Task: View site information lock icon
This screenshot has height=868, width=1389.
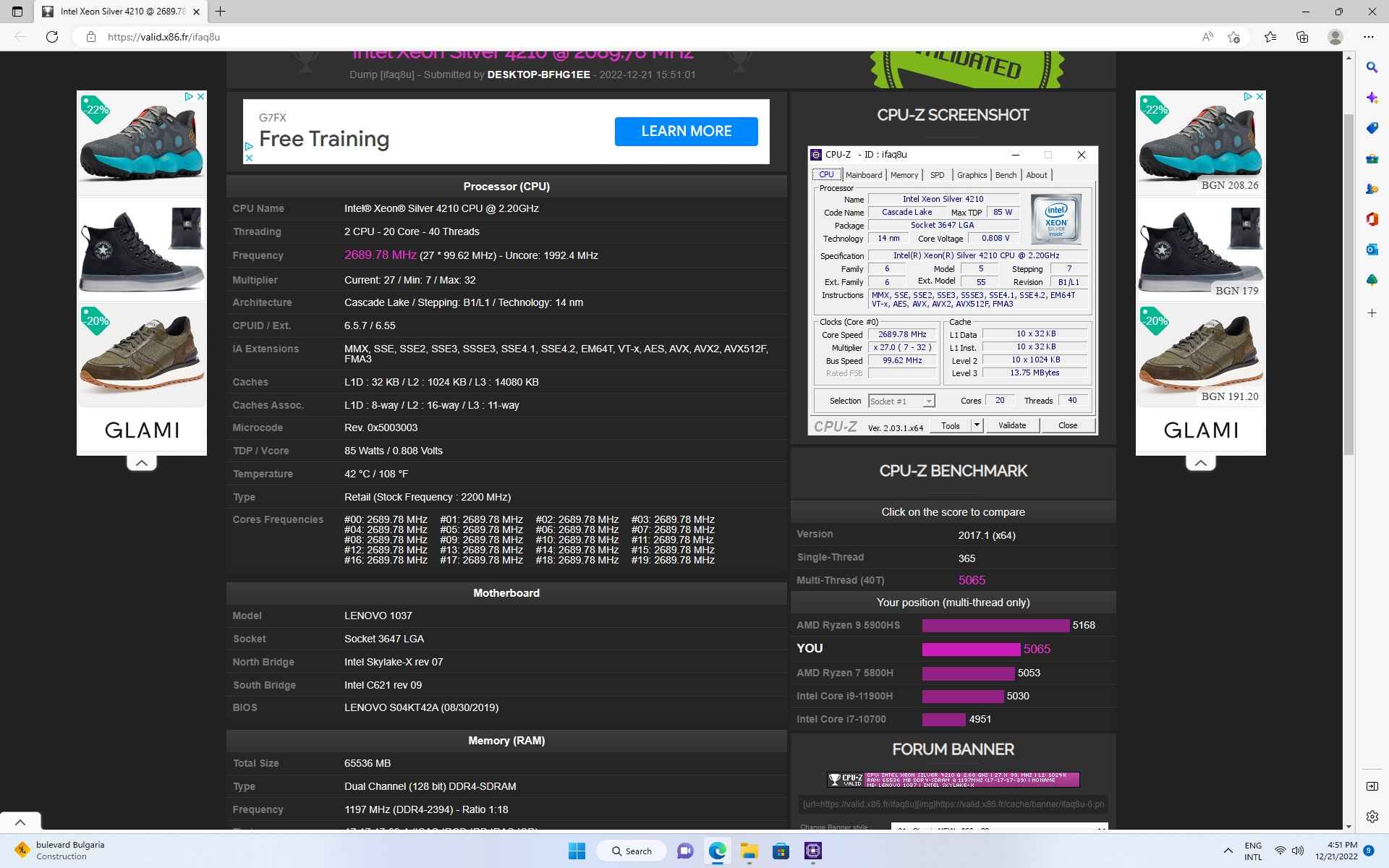Action: 90,37
